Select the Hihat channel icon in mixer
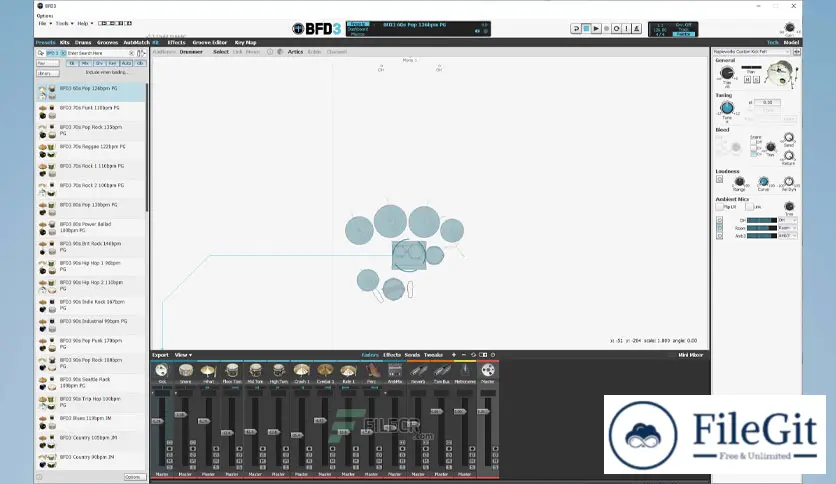This screenshot has height=484, width=836. click(x=208, y=370)
